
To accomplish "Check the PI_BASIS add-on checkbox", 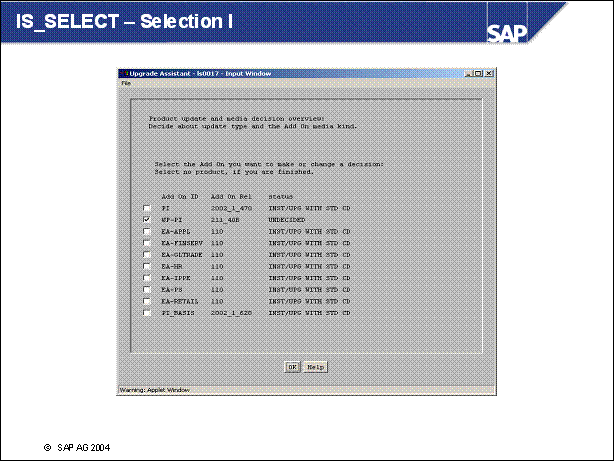I will pyautogui.click(x=147, y=313).
